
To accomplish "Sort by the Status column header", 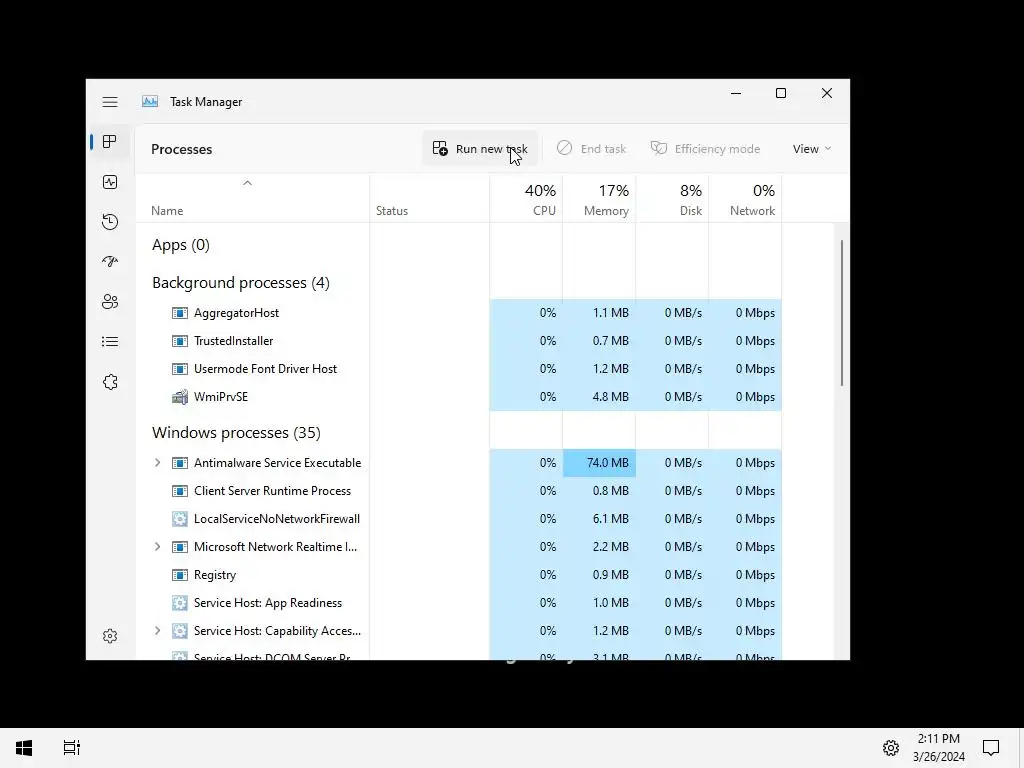I will click(429, 199).
